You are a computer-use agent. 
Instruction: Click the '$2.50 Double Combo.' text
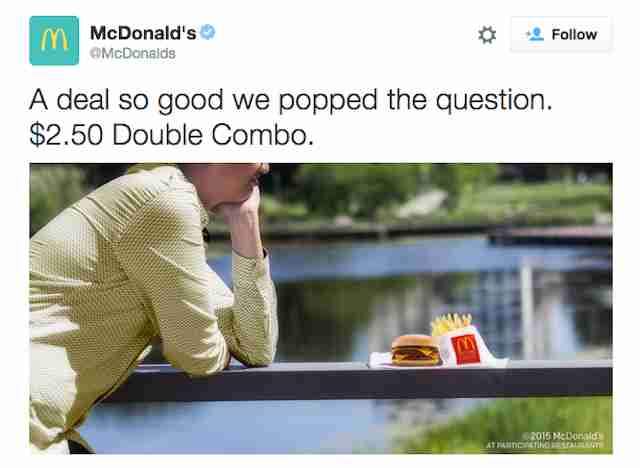point(171,135)
